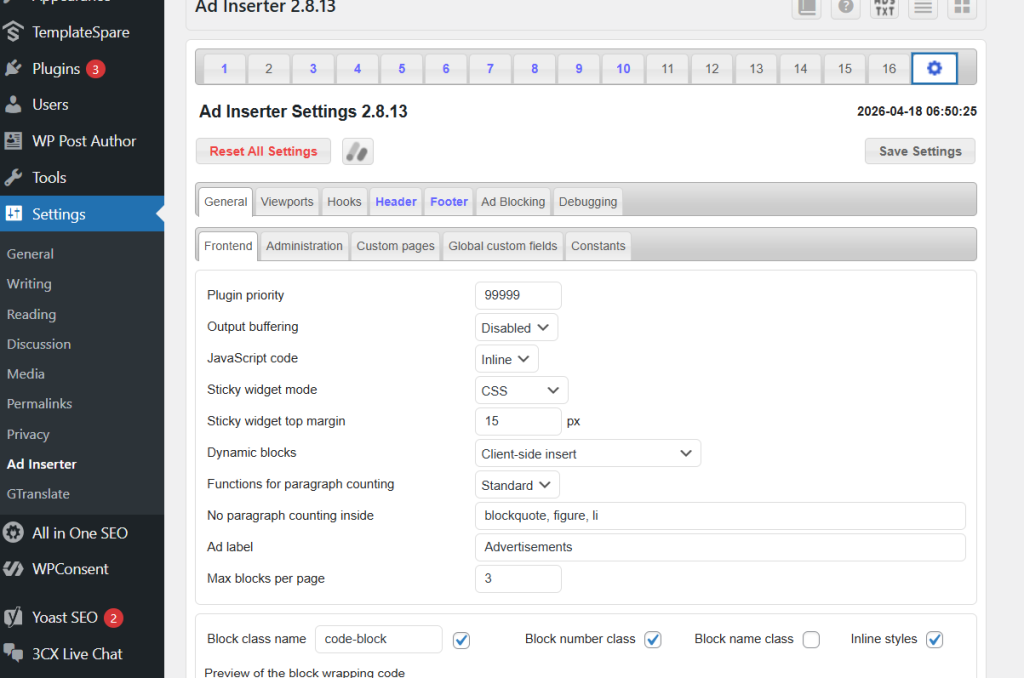Click the help question mark icon
The image size is (1024, 678).
coord(846,7)
